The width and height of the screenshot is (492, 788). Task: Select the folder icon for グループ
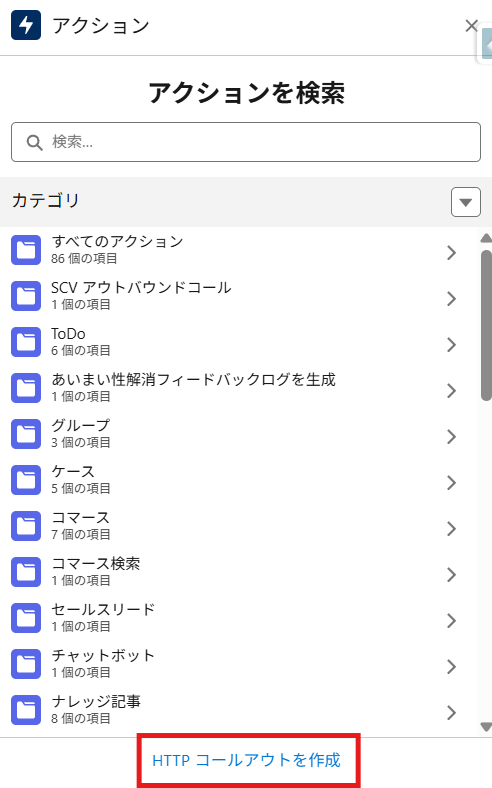pyautogui.click(x=26, y=434)
